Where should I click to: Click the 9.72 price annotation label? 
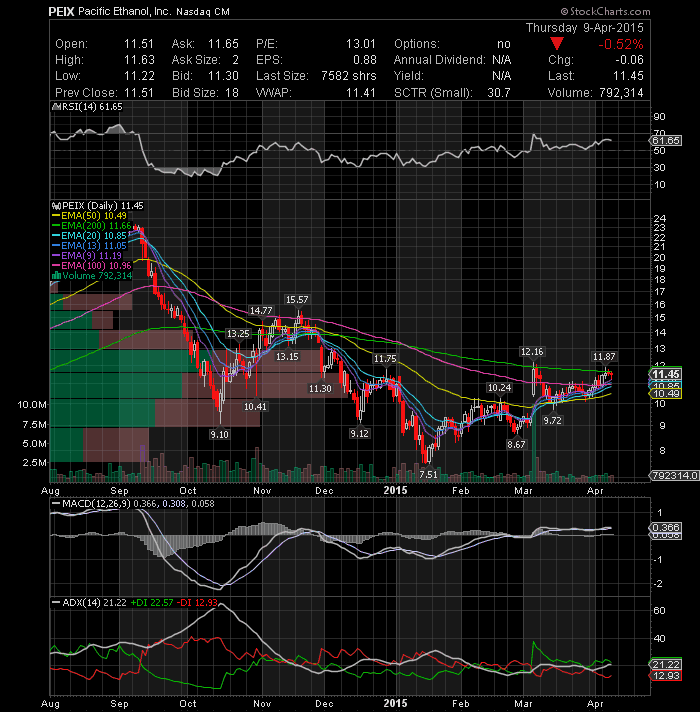(552, 420)
